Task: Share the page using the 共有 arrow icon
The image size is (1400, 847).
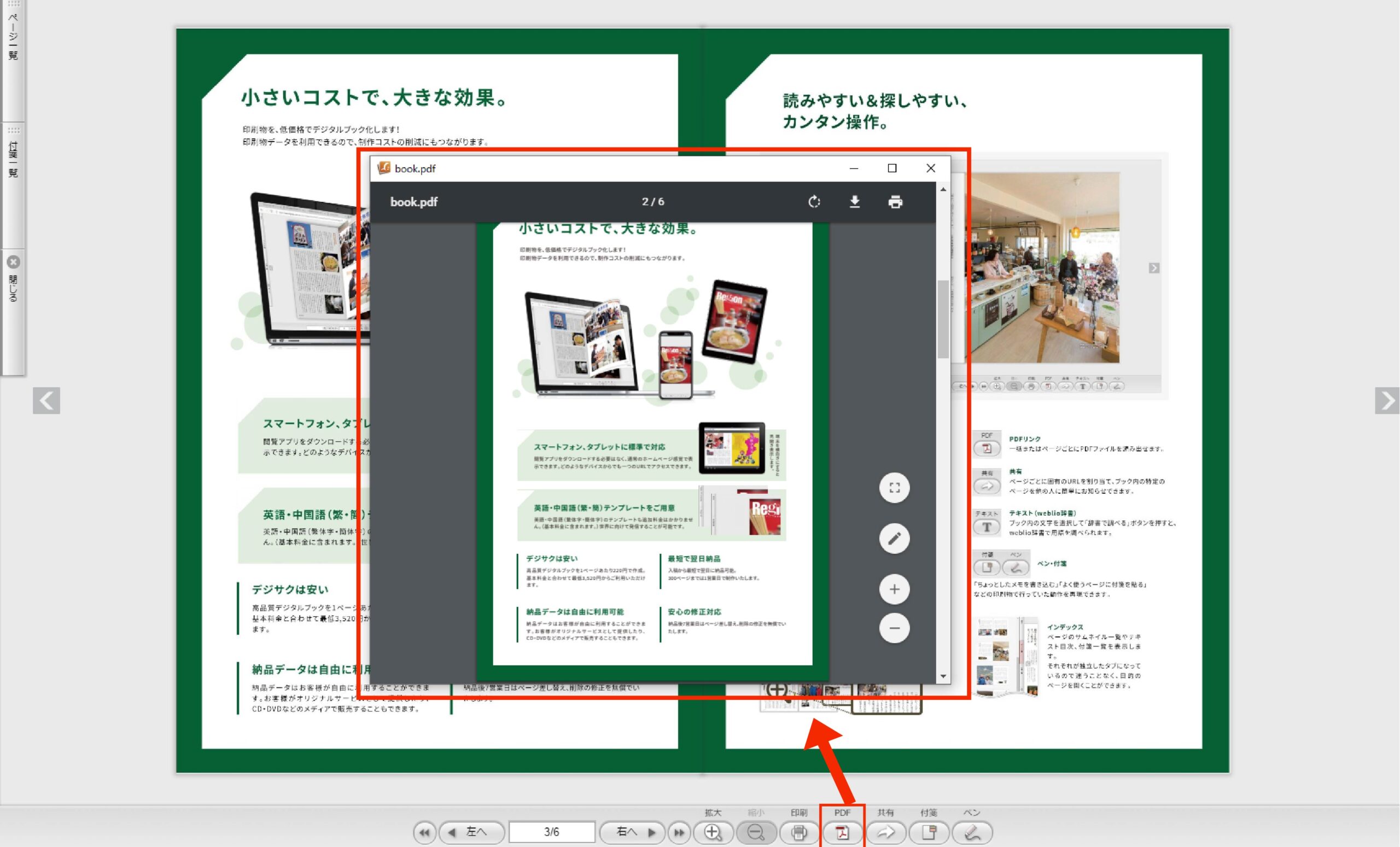Action: (x=886, y=833)
